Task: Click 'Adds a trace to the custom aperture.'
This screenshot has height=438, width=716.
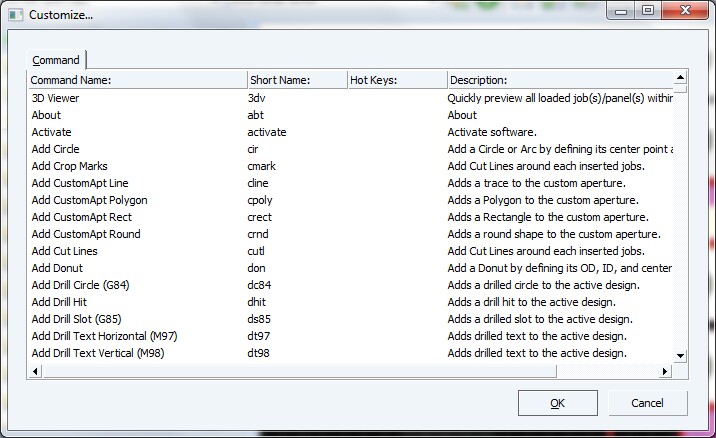Action: pyautogui.click(x=537, y=183)
